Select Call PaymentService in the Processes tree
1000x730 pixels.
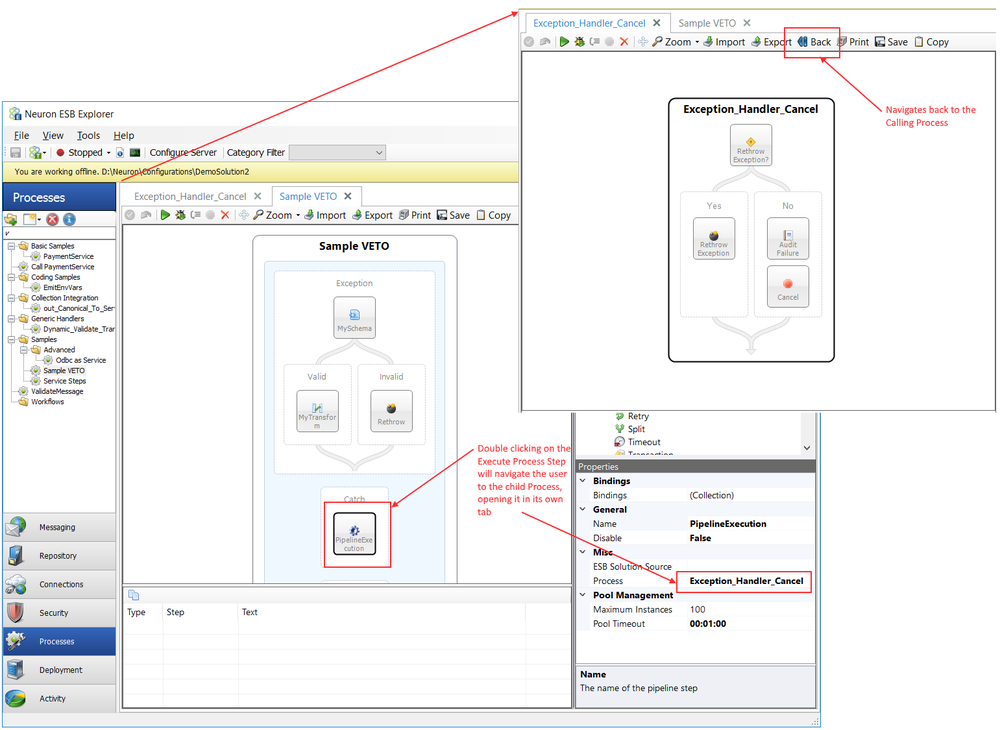(x=62, y=266)
